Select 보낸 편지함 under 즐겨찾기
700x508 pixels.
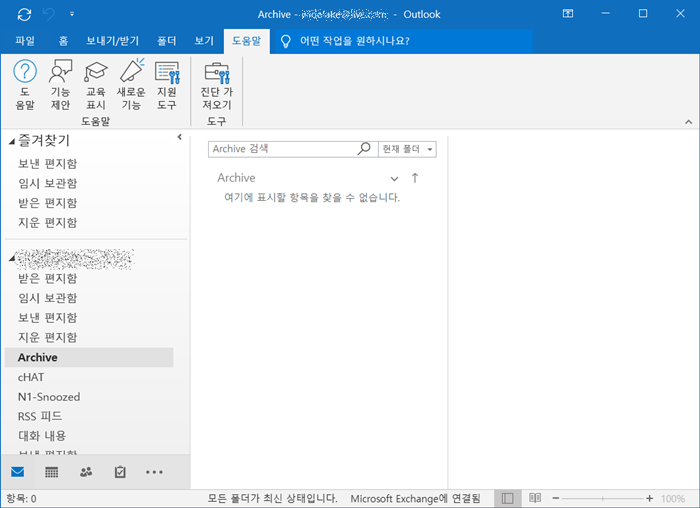(x=47, y=164)
